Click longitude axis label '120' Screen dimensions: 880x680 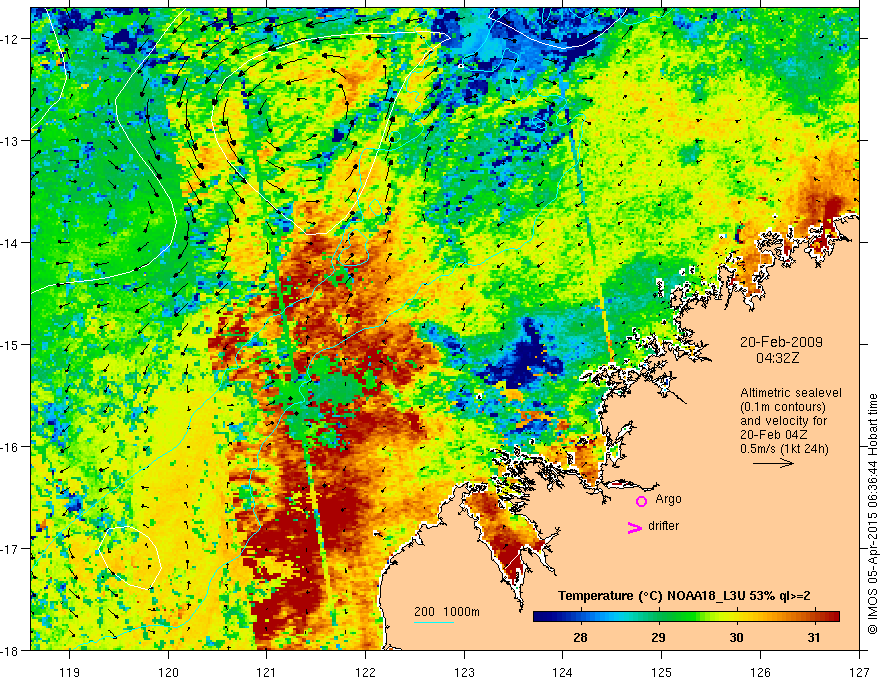[x=168, y=672]
